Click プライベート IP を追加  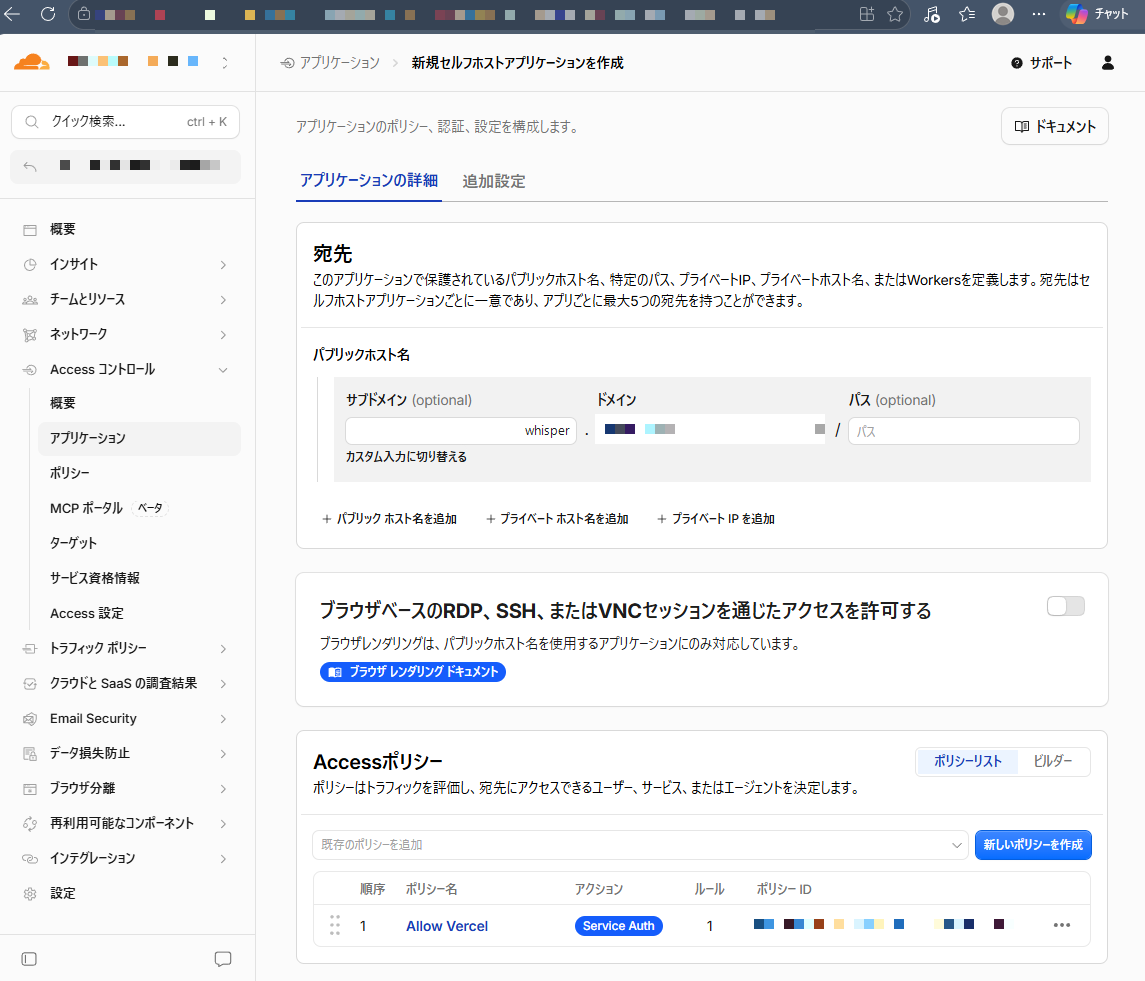click(716, 519)
